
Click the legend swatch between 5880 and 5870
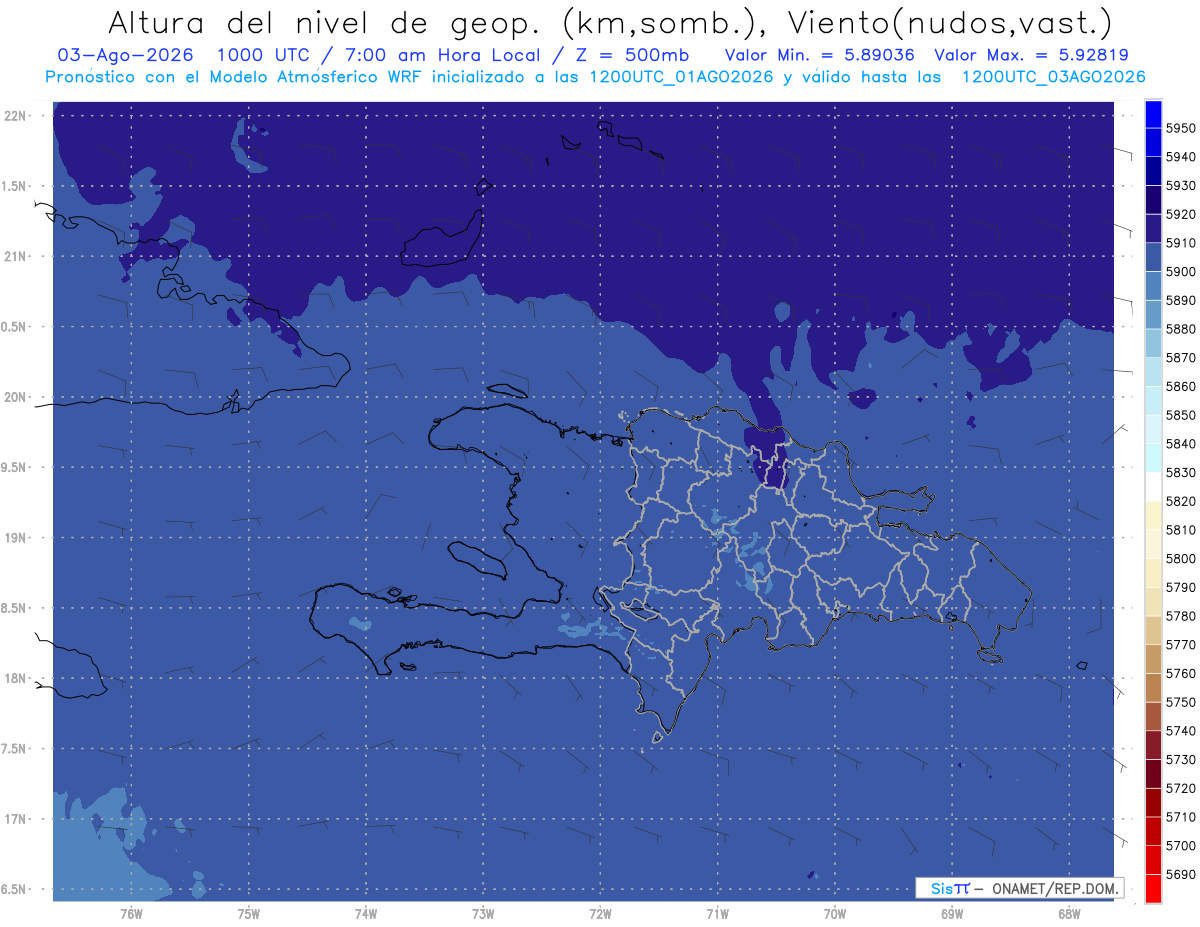(1153, 343)
